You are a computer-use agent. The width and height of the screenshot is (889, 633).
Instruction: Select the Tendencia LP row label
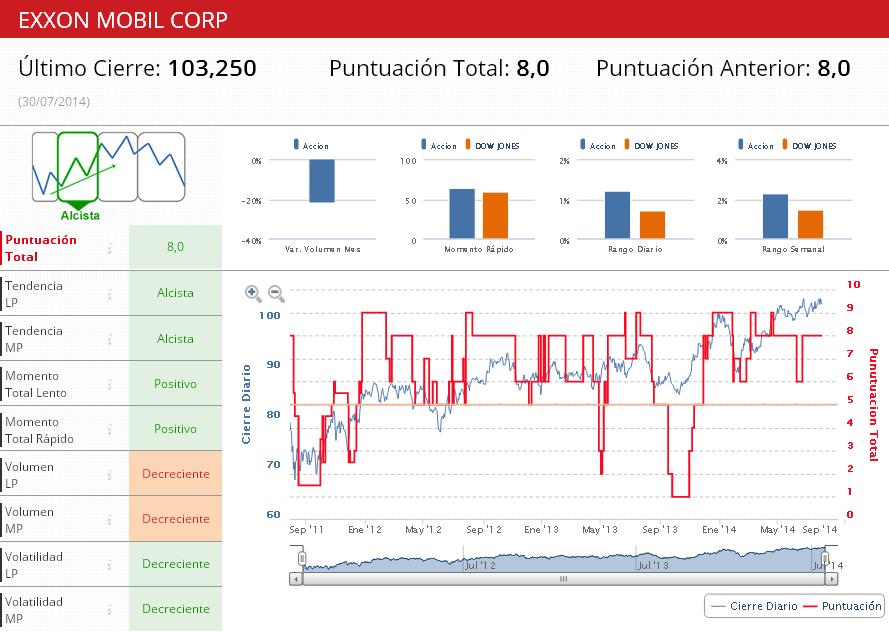click(x=34, y=294)
